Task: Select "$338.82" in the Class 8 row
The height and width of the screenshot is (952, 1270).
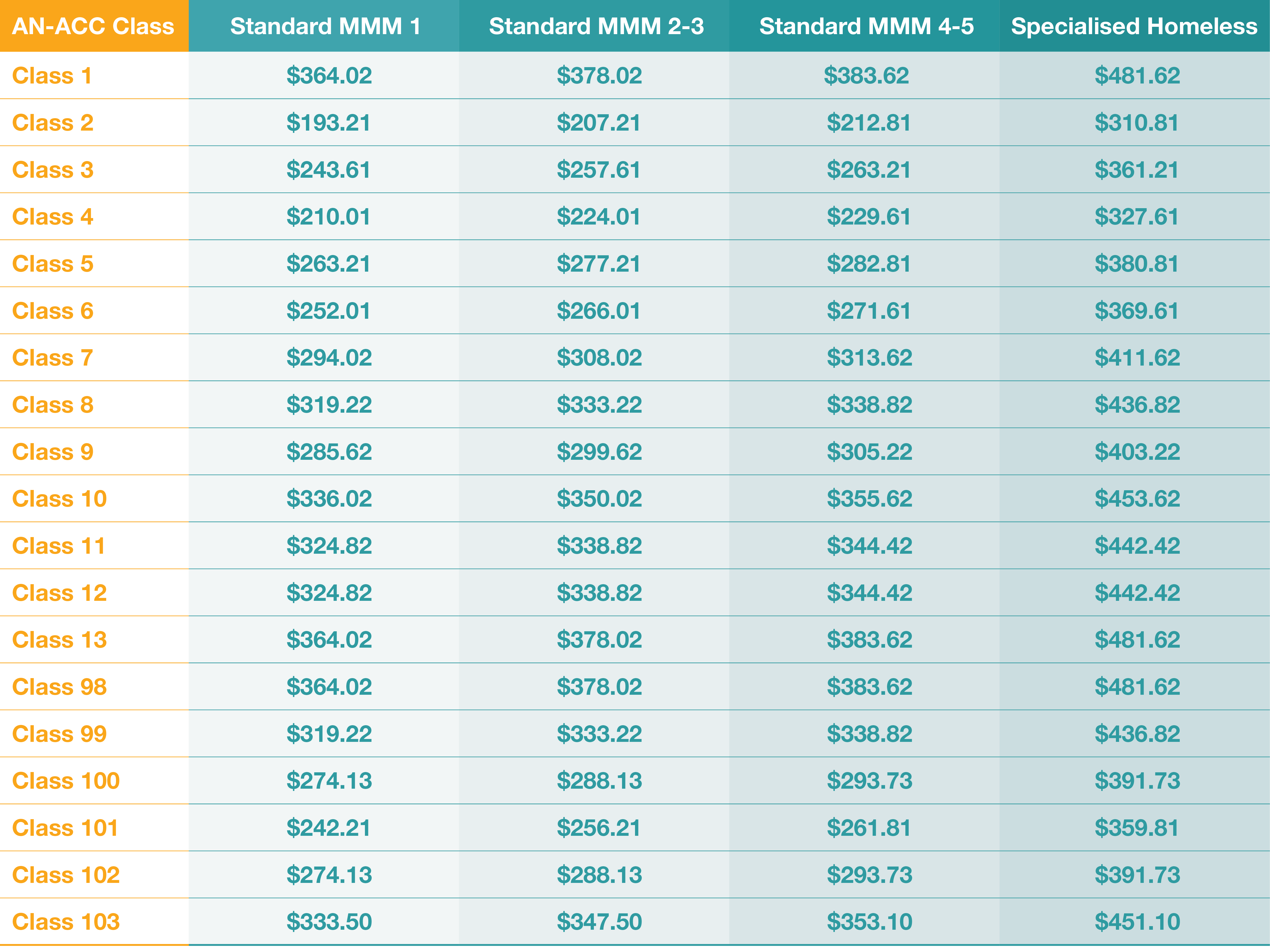Action: click(869, 405)
